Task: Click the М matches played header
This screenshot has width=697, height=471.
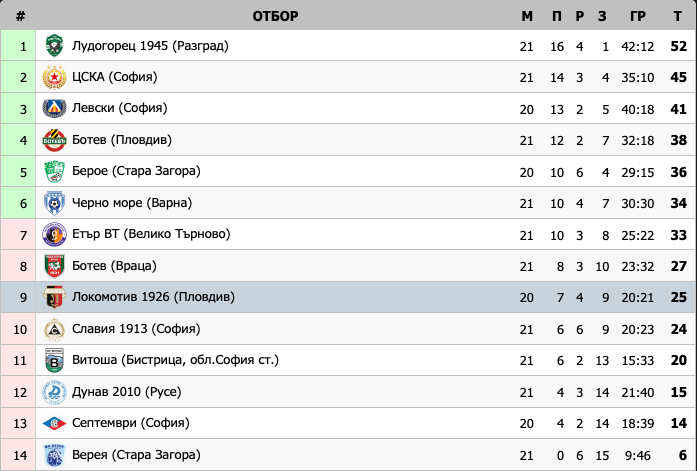Action: [x=527, y=16]
